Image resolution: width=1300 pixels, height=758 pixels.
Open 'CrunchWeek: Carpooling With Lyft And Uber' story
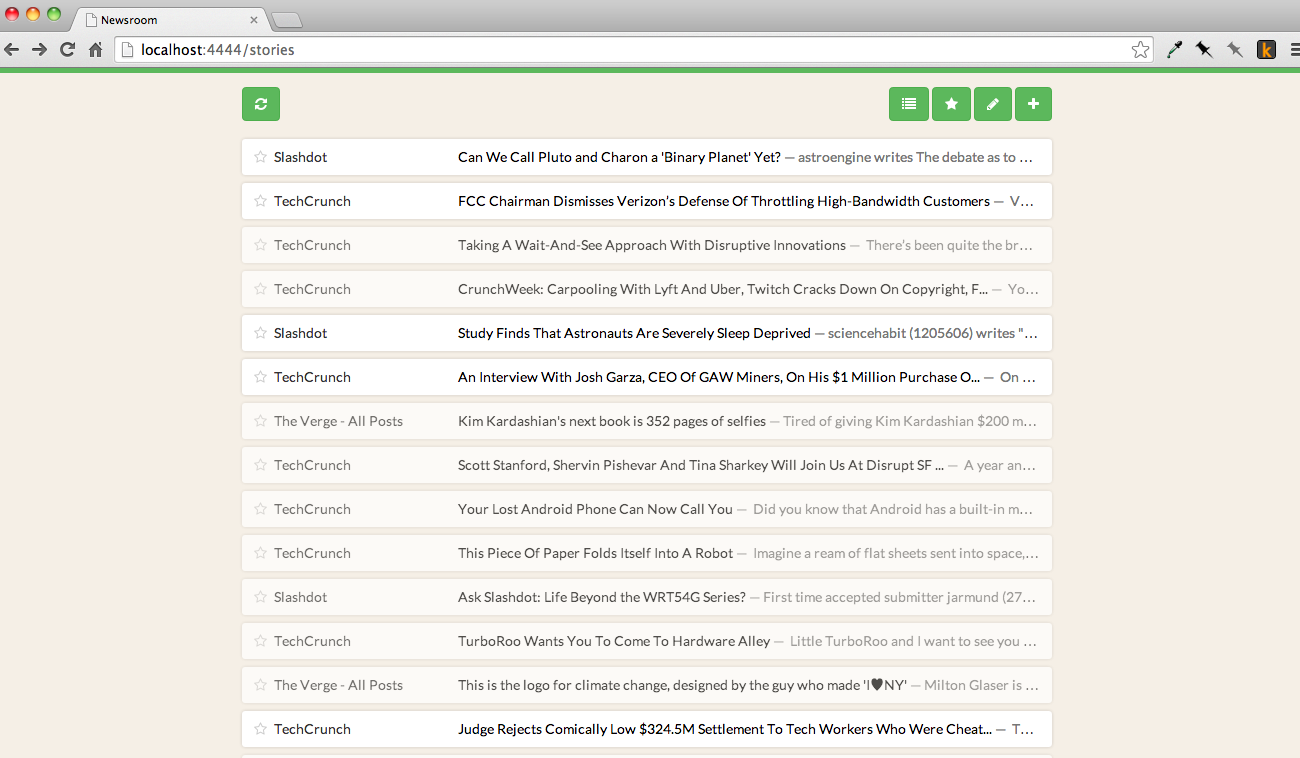723,289
